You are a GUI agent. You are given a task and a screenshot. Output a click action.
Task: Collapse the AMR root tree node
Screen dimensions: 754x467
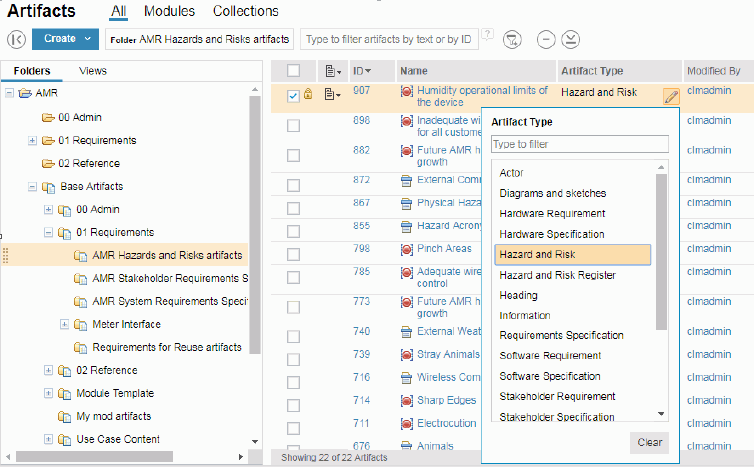tap(9, 93)
